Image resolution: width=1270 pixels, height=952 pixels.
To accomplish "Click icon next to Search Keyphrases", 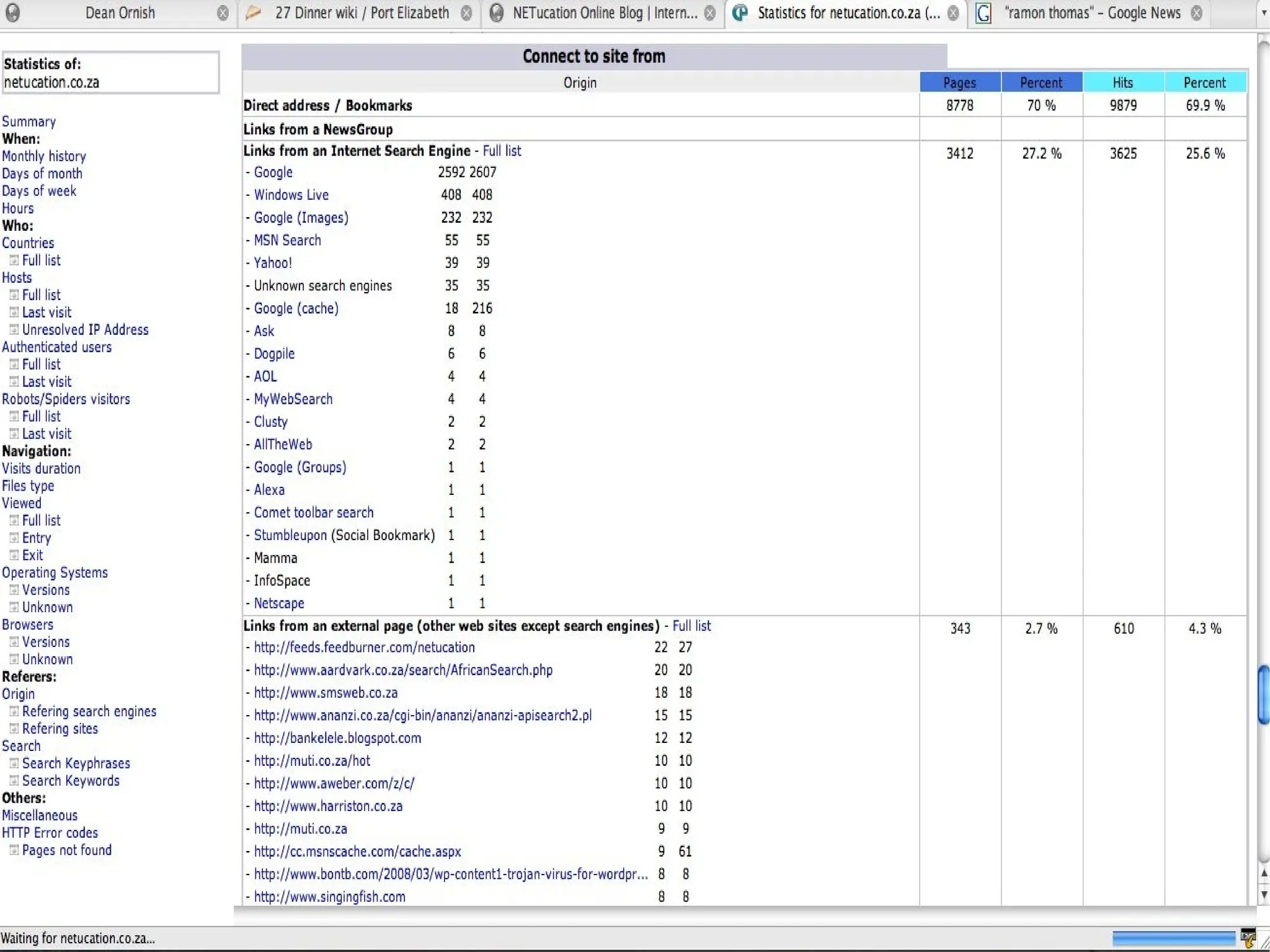I will [14, 763].
